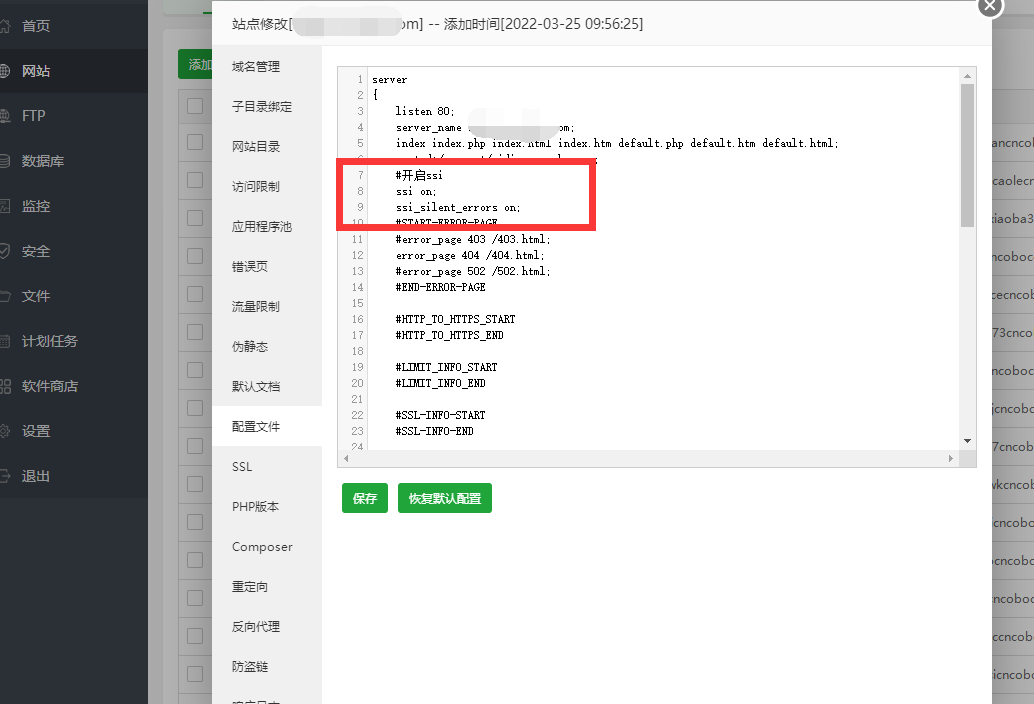1034x704 pixels.
Task: Check the second row checkbox in site list
Action: point(195,180)
